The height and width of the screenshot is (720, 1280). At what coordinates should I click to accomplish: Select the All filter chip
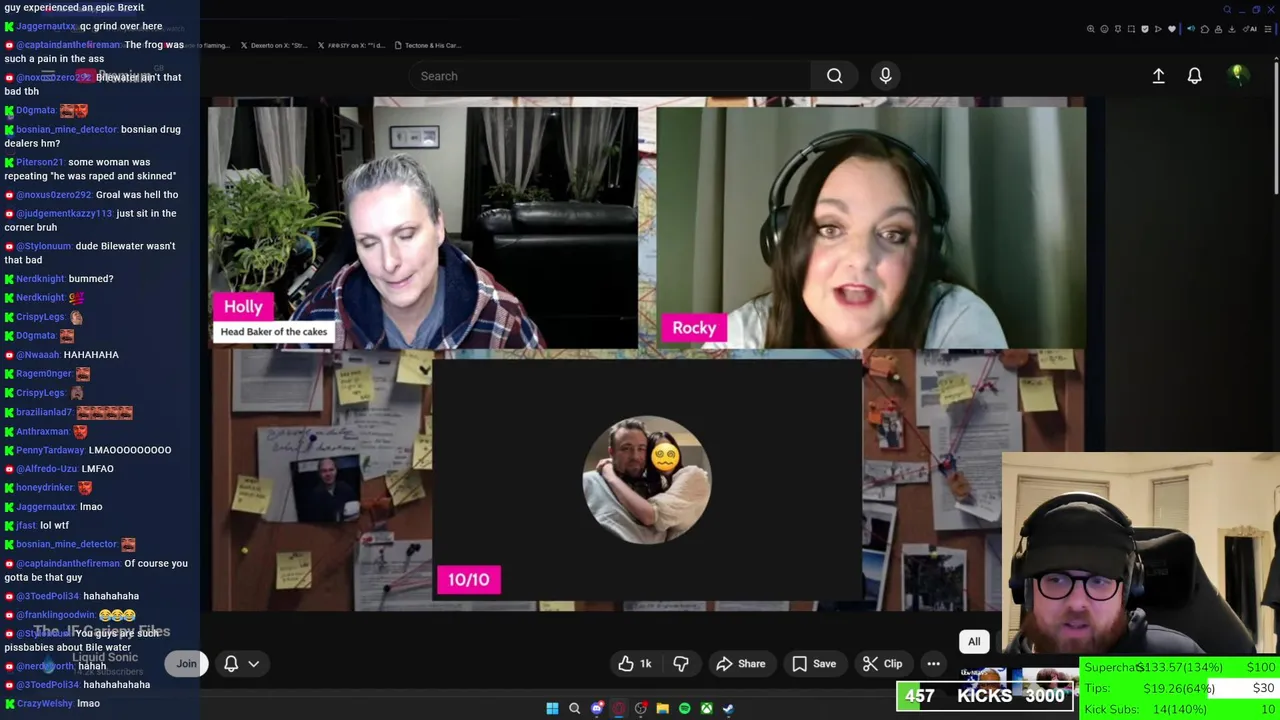(974, 642)
